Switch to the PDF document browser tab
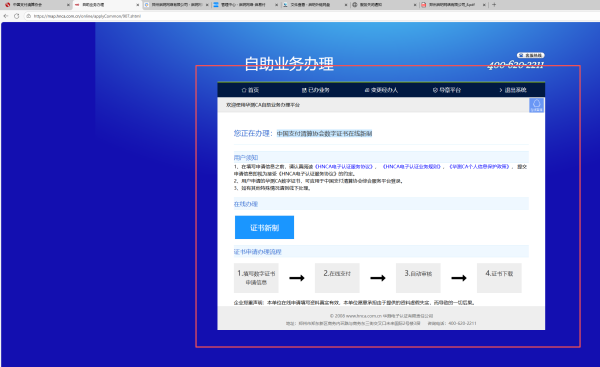This screenshot has width=600, height=367. coord(452,5)
